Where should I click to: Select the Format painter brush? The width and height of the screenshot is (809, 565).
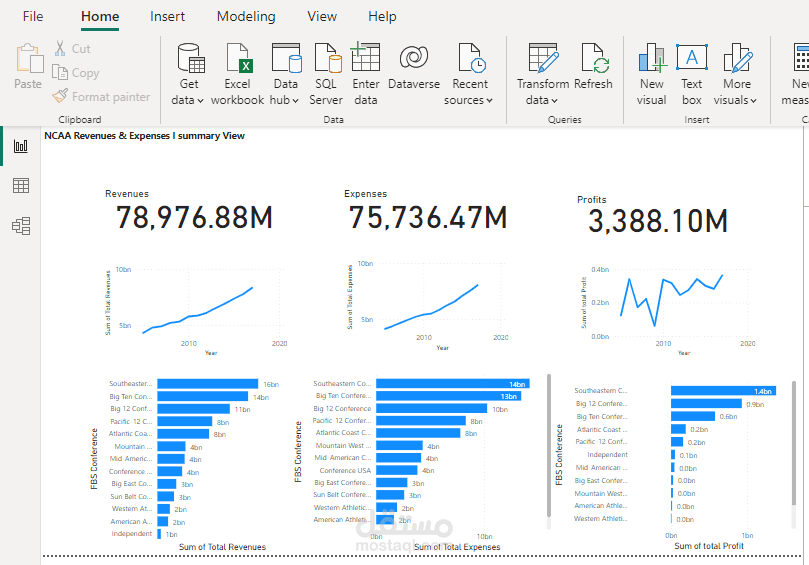pyautogui.click(x=60, y=95)
